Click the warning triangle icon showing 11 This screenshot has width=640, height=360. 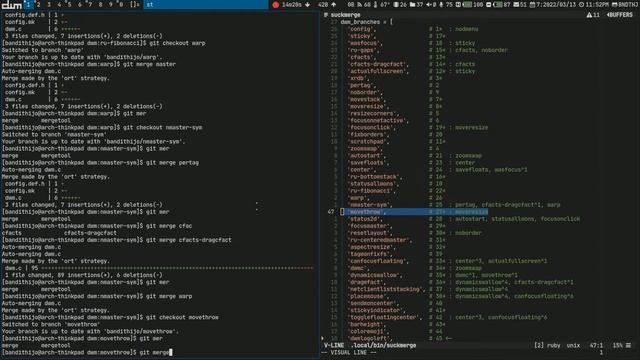(x=589, y=15)
